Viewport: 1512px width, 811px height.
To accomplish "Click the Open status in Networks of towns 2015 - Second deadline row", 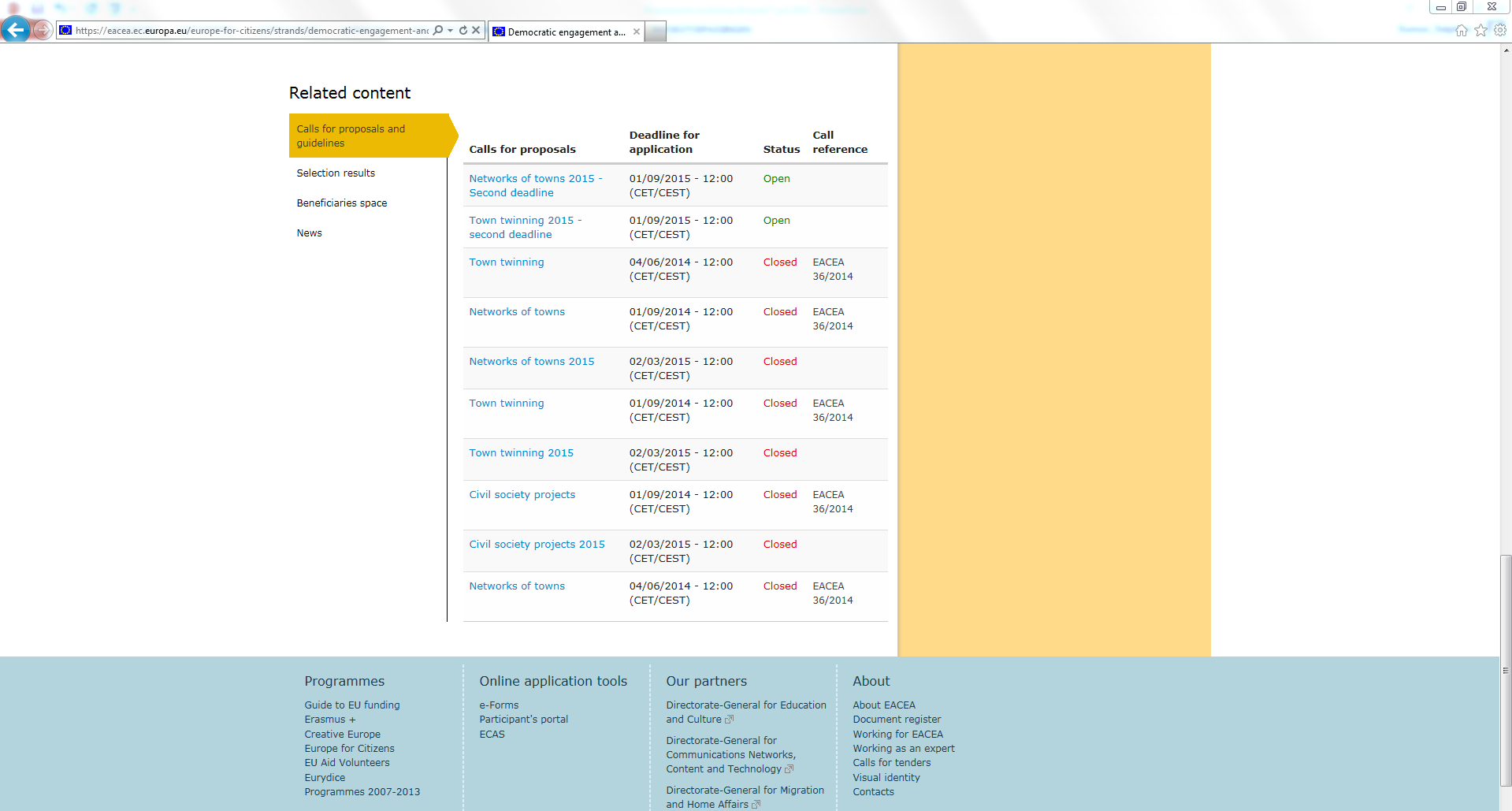I will point(777,179).
